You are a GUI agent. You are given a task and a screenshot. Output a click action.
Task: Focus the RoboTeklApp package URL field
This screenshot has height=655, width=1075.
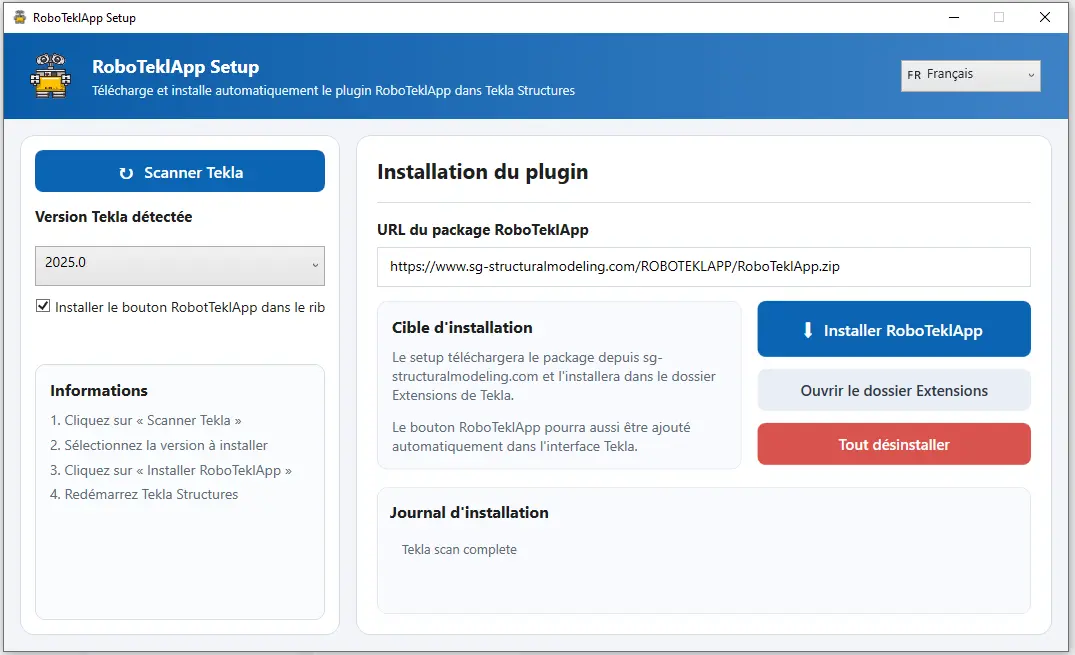tap(703, 267)
